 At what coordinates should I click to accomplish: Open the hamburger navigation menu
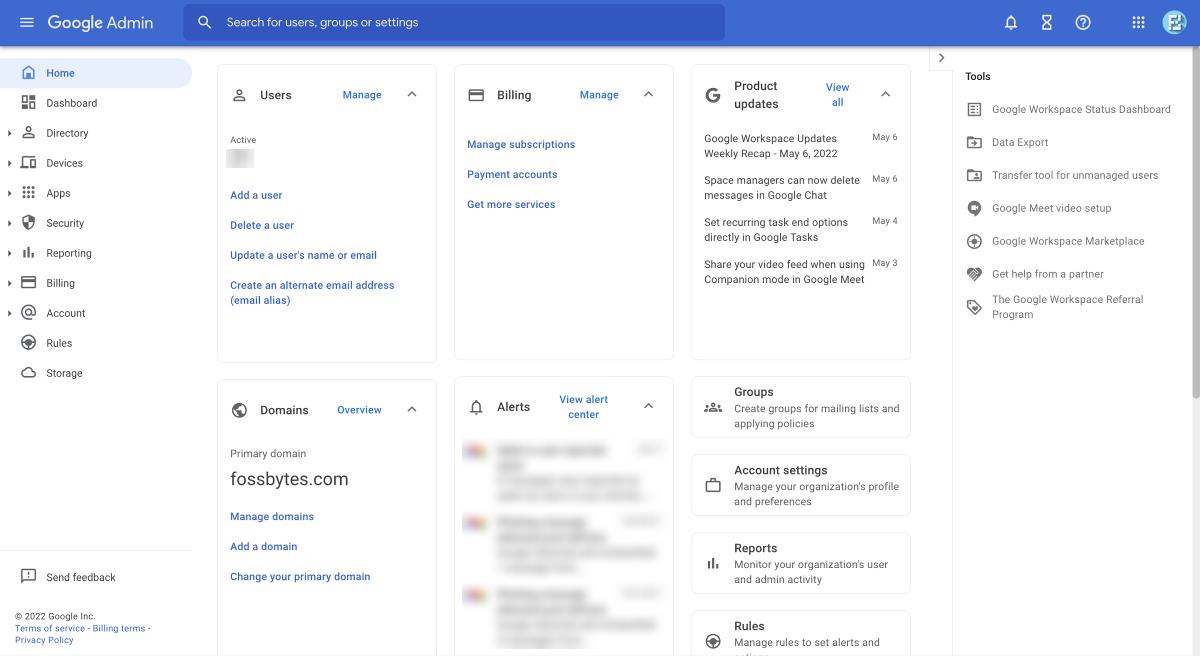click(26, 22)
